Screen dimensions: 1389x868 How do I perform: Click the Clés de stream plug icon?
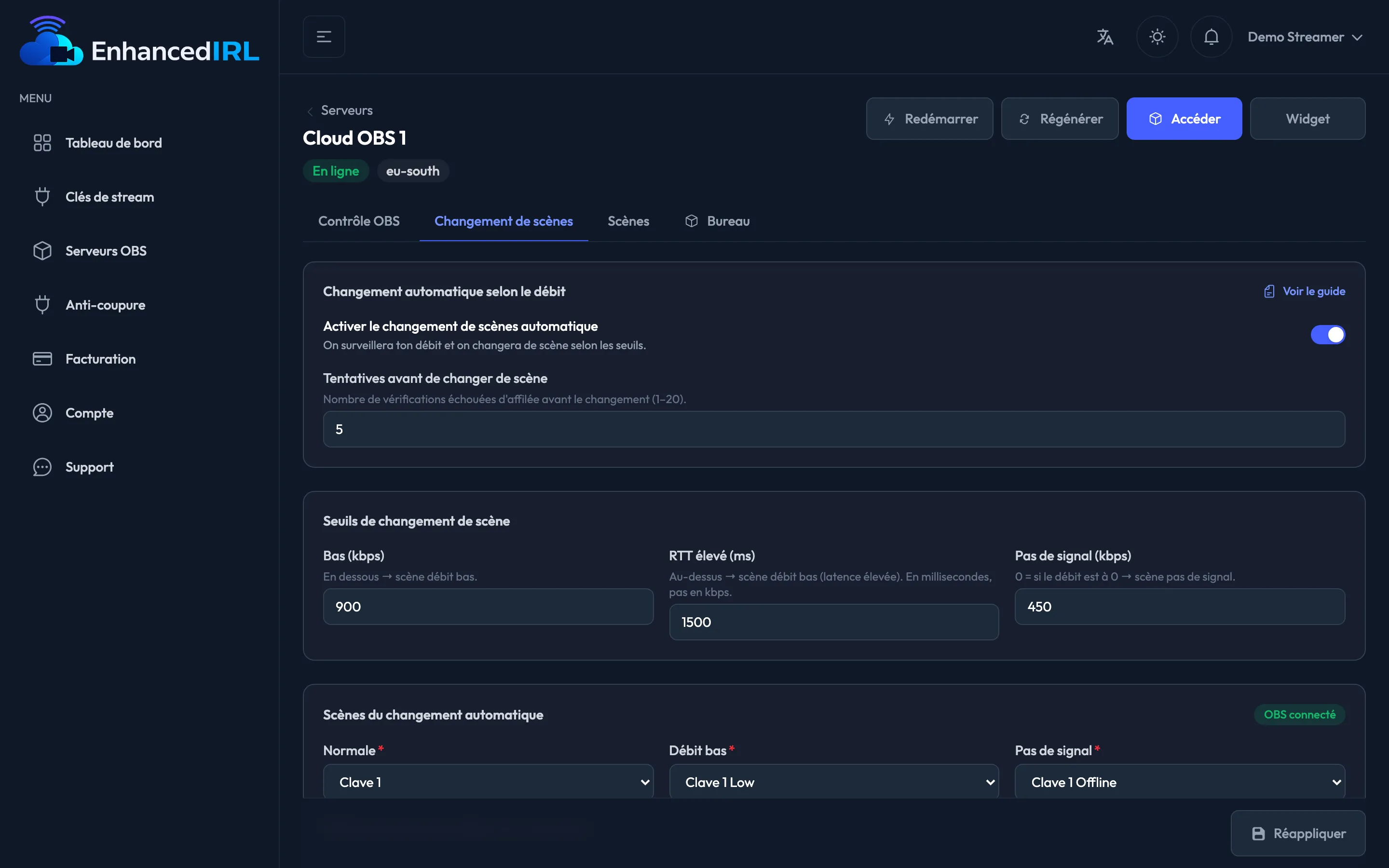pyautogui.click(x=42, y=197)
